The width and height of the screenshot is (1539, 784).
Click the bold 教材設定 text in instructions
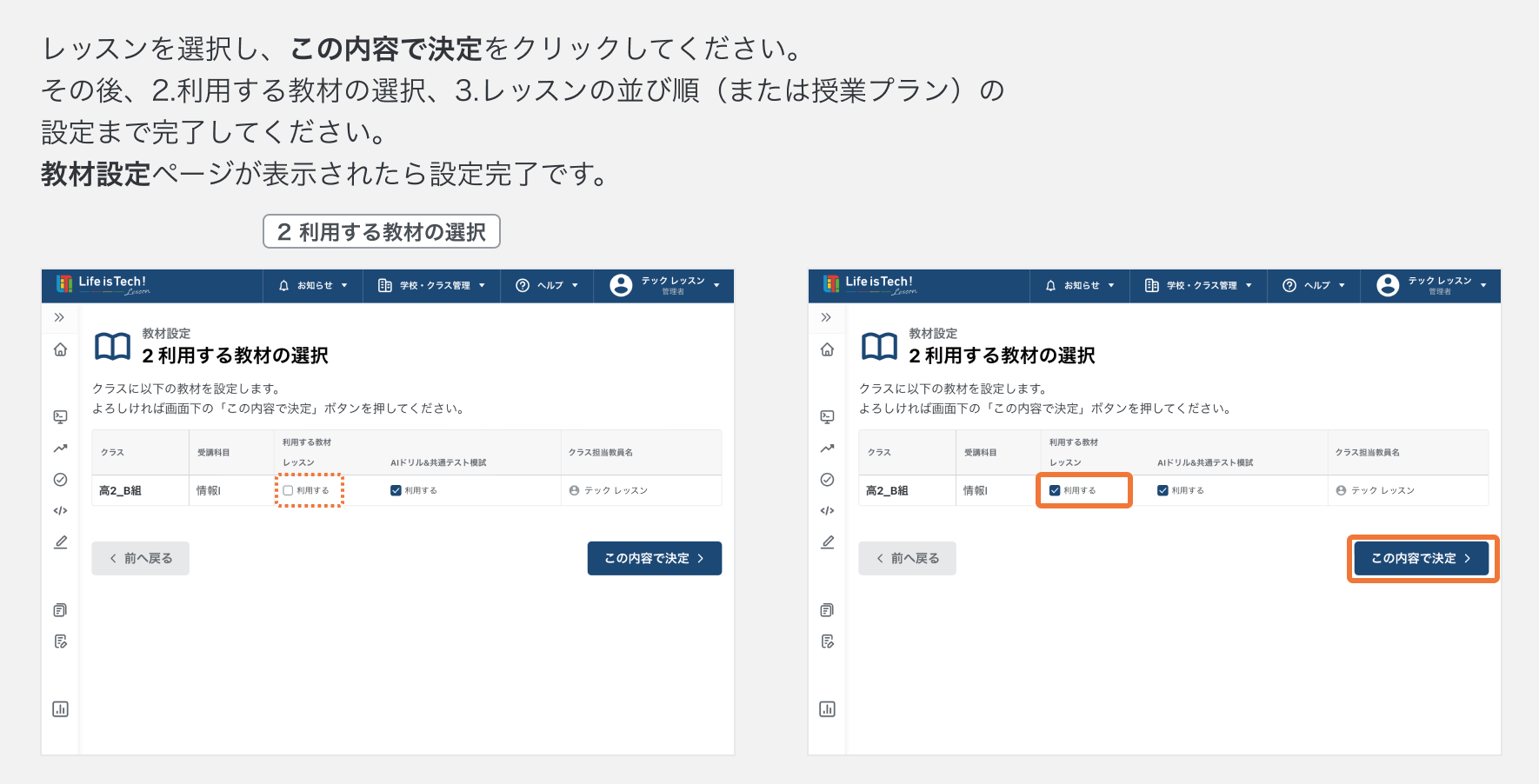tap(96, 174)
